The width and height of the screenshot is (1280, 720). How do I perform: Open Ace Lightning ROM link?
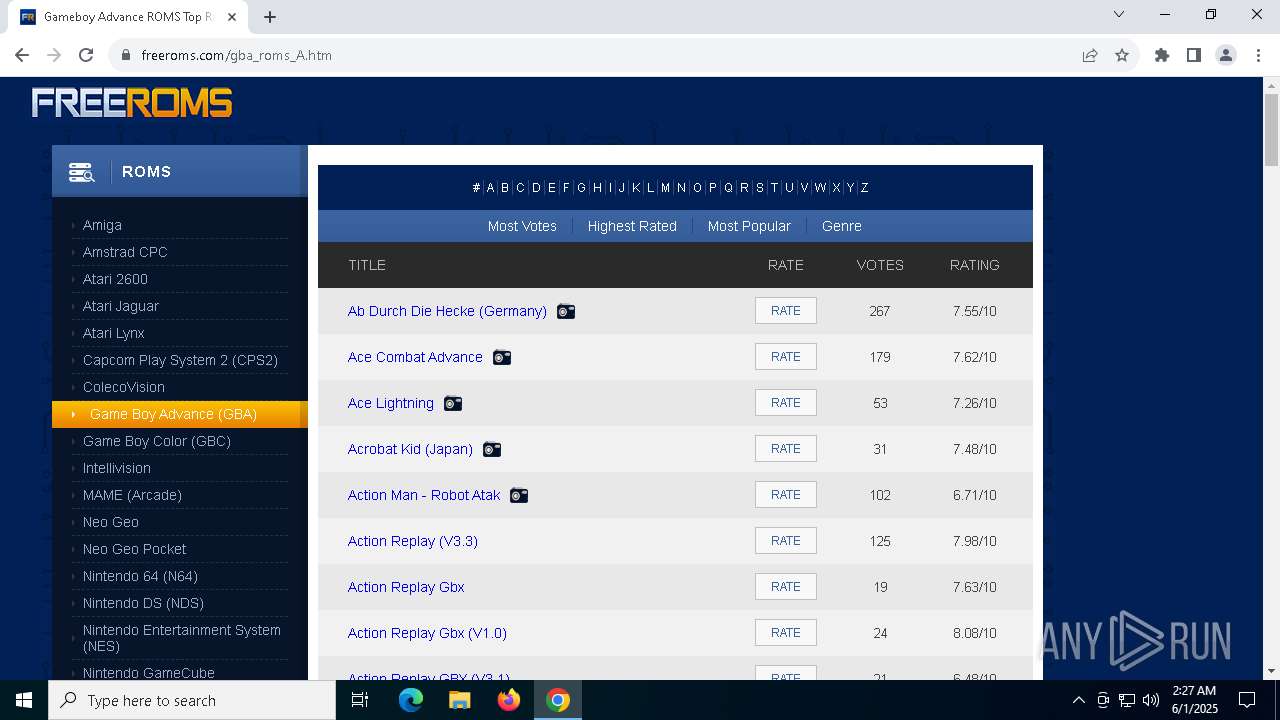click(x=391, y=403)
